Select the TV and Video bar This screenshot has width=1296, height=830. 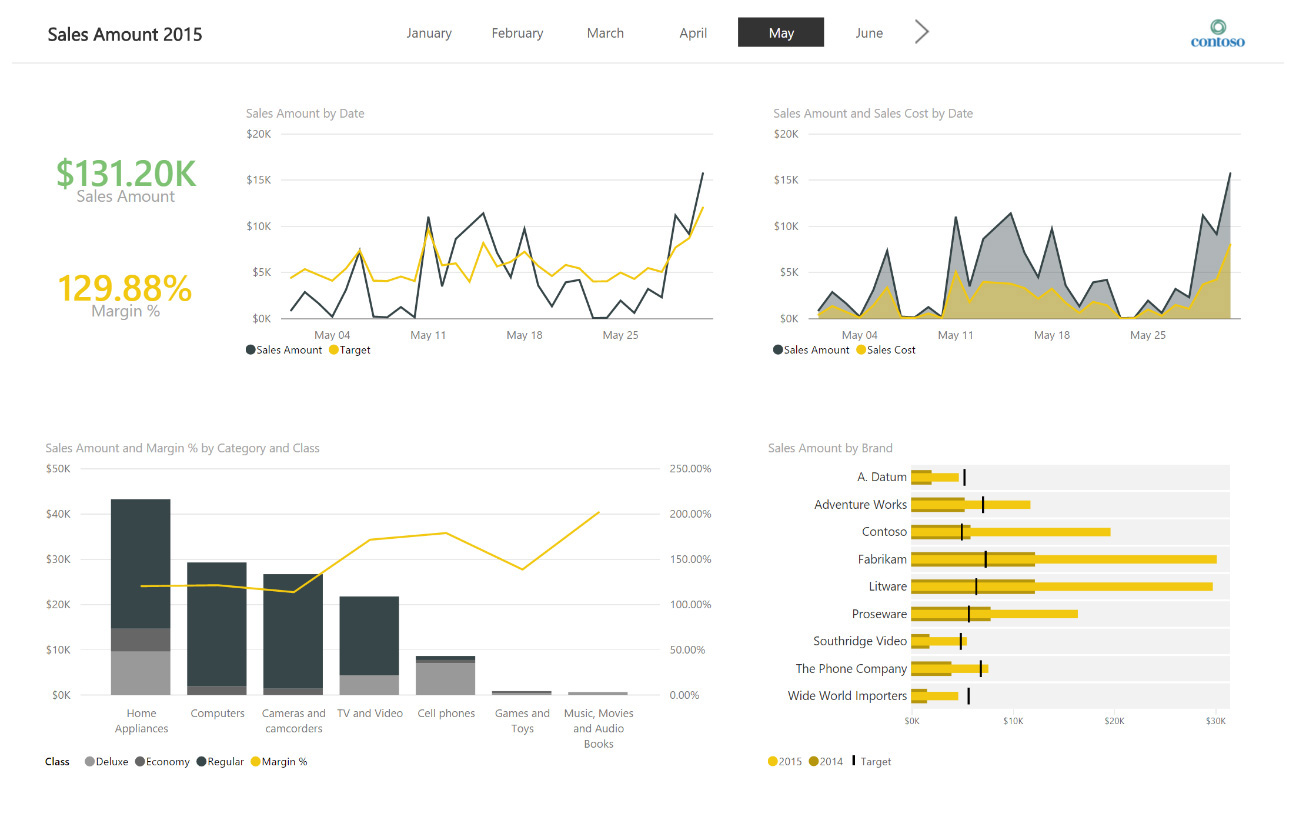369,646
